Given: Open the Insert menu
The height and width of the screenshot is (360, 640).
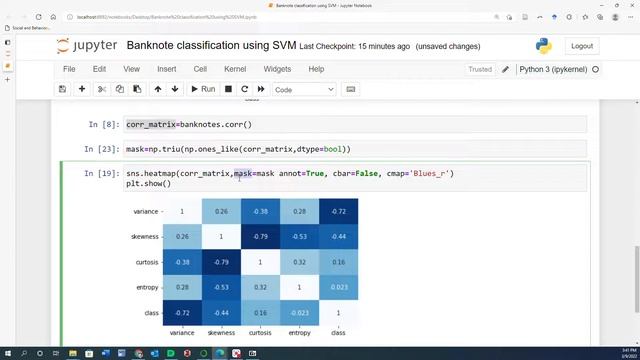Looking at the screenshot, I should pyautogui.click(x=167, y=69).
